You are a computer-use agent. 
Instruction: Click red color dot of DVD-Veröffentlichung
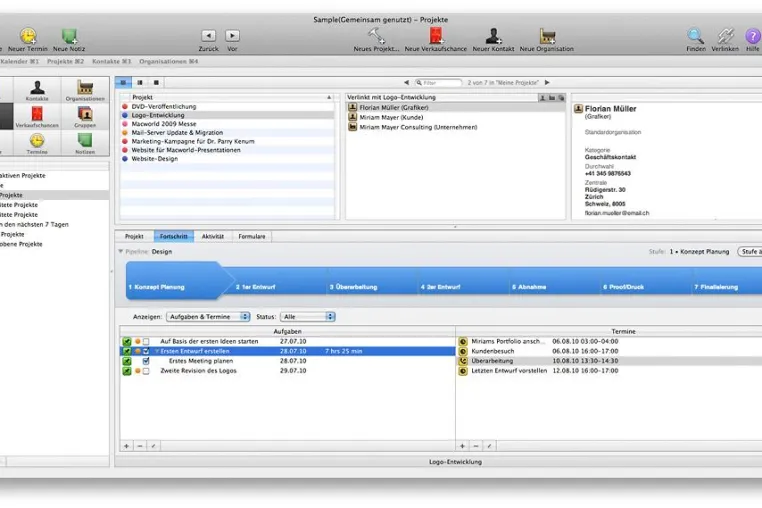click(x=125, y=106)
